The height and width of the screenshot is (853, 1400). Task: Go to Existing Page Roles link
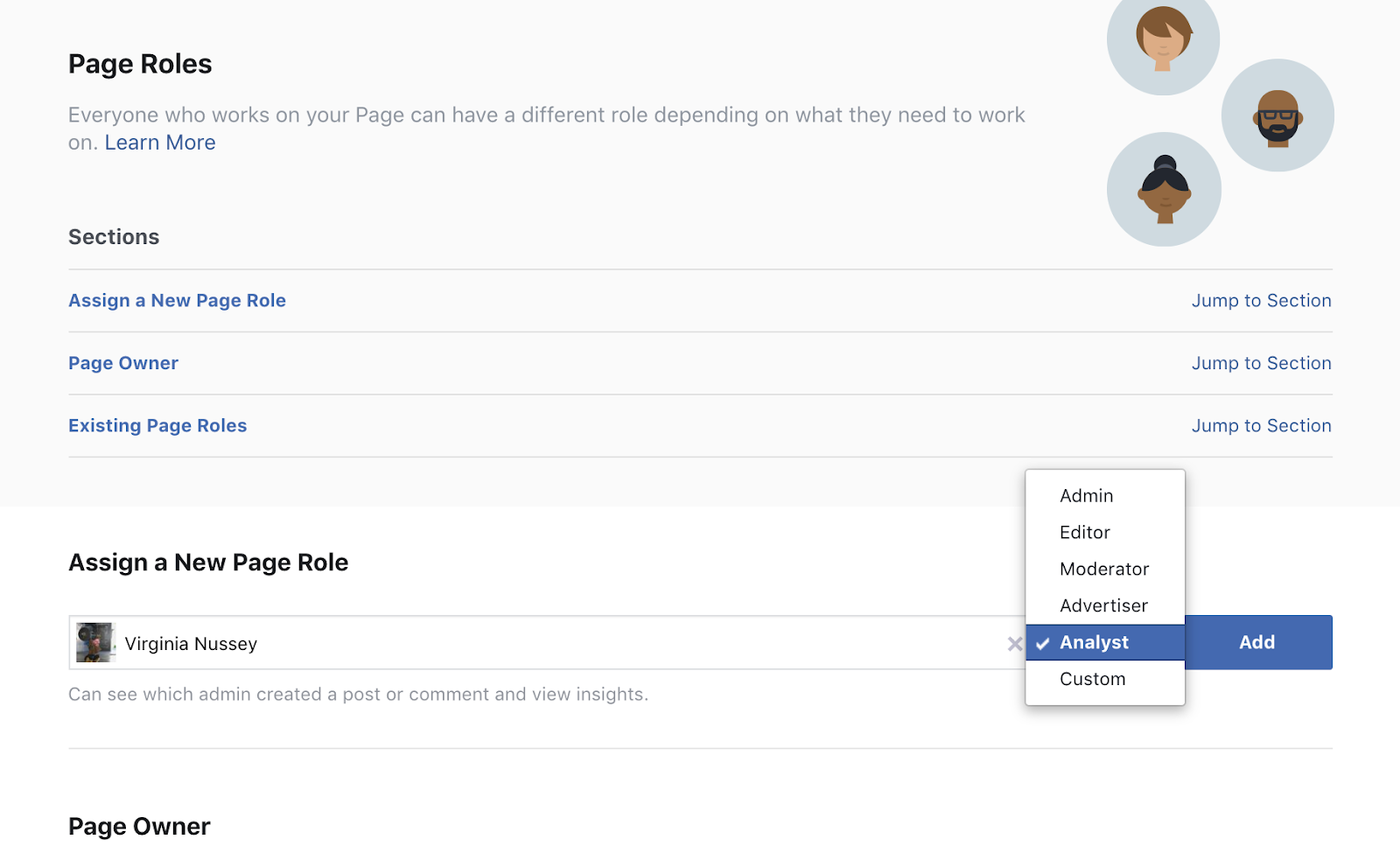tap(157, 426)
